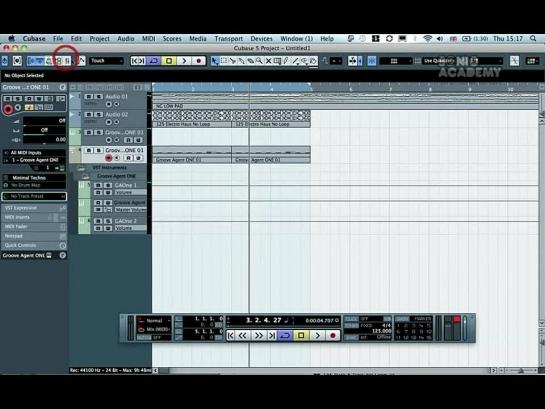The height and width of the screenshot is (409, 545).
Task: Open the All MIDI Inputs dropdown
Action: pos(34,153)
